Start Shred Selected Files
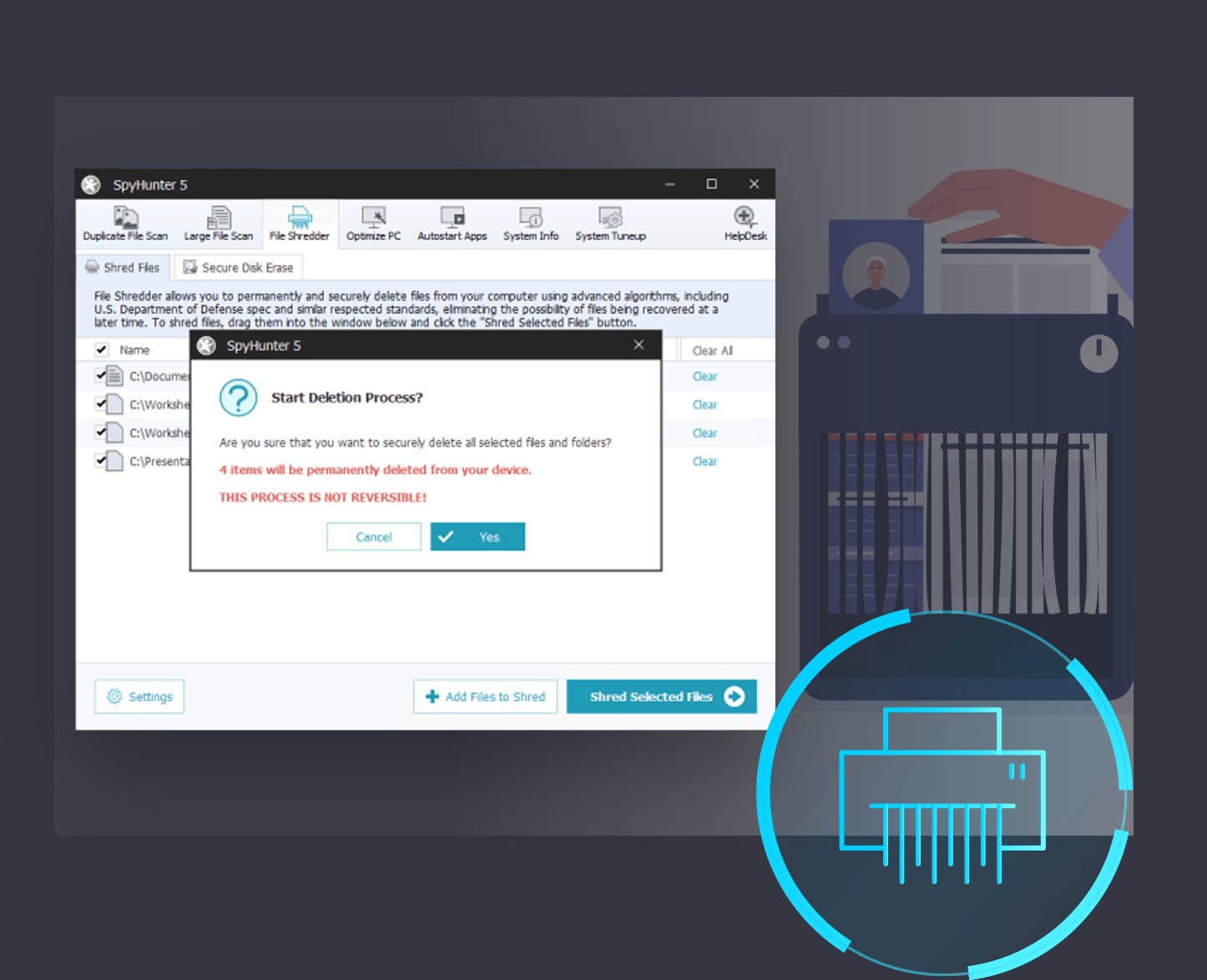 [x=660, y=696]
